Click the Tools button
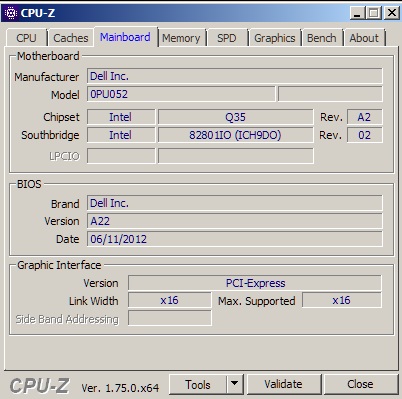Viewport: 402px width, 399px height. point(198,384)
